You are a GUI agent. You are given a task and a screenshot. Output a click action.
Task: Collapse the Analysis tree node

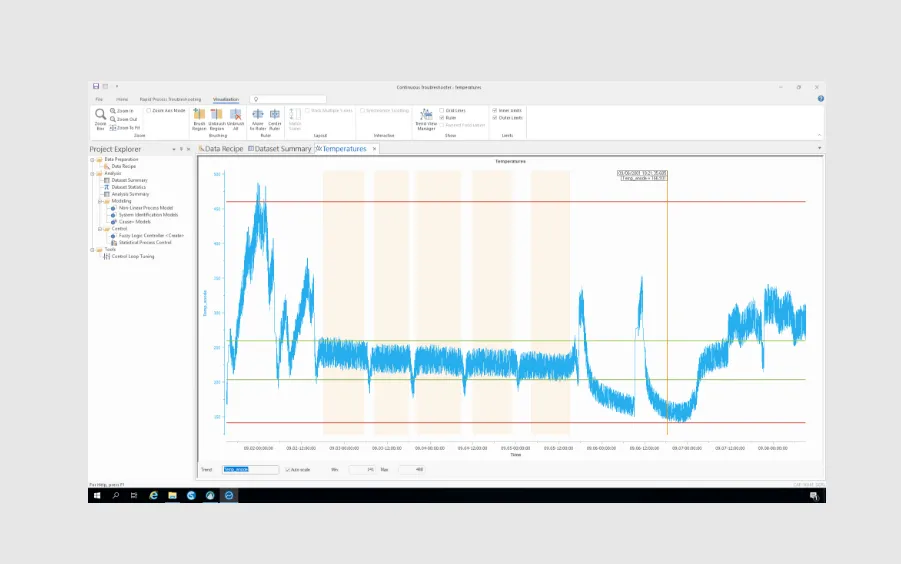(92, 173)
